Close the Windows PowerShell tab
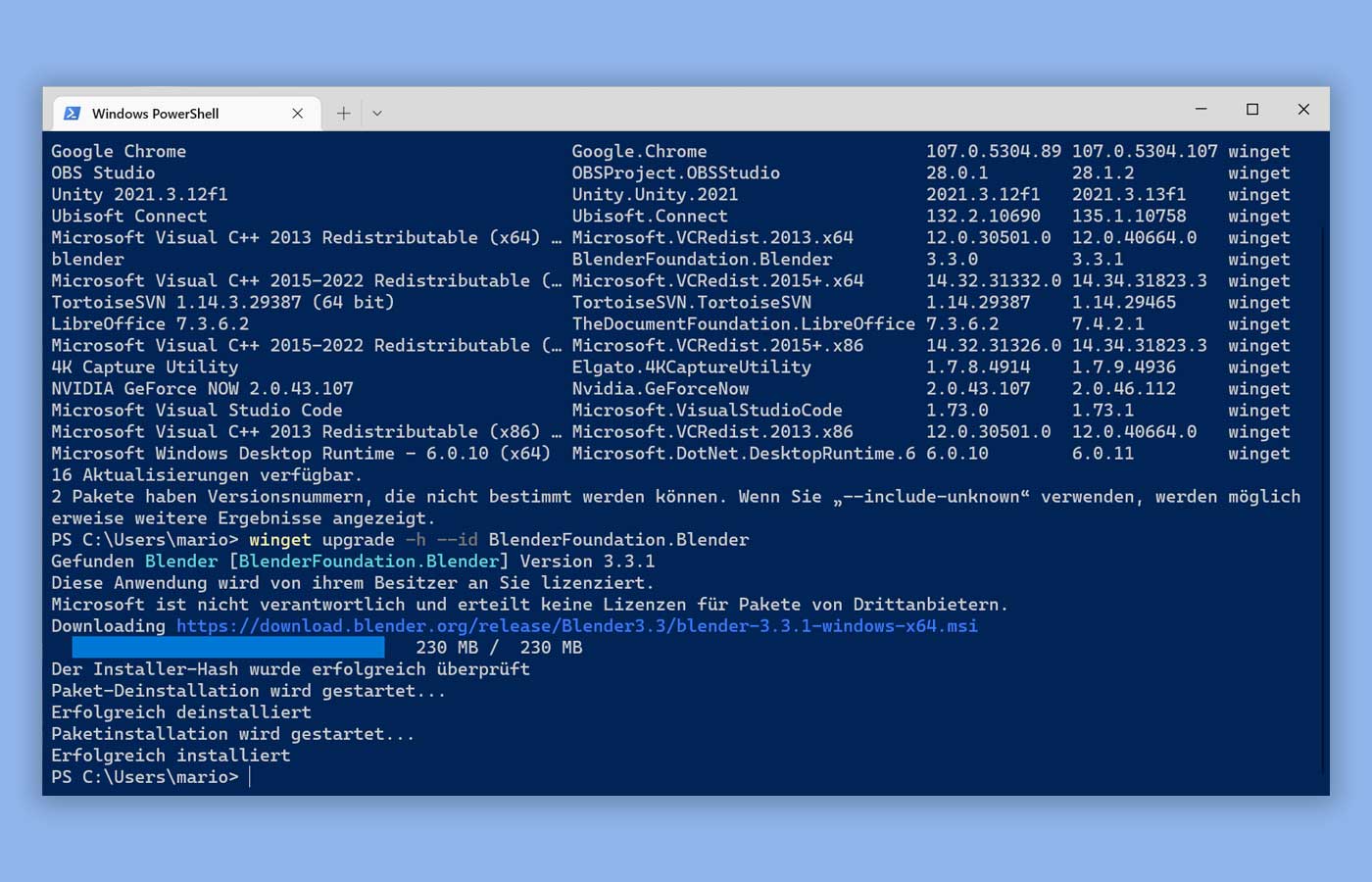The height and width of the screenshot is (882, 1372). pos(298,114)
